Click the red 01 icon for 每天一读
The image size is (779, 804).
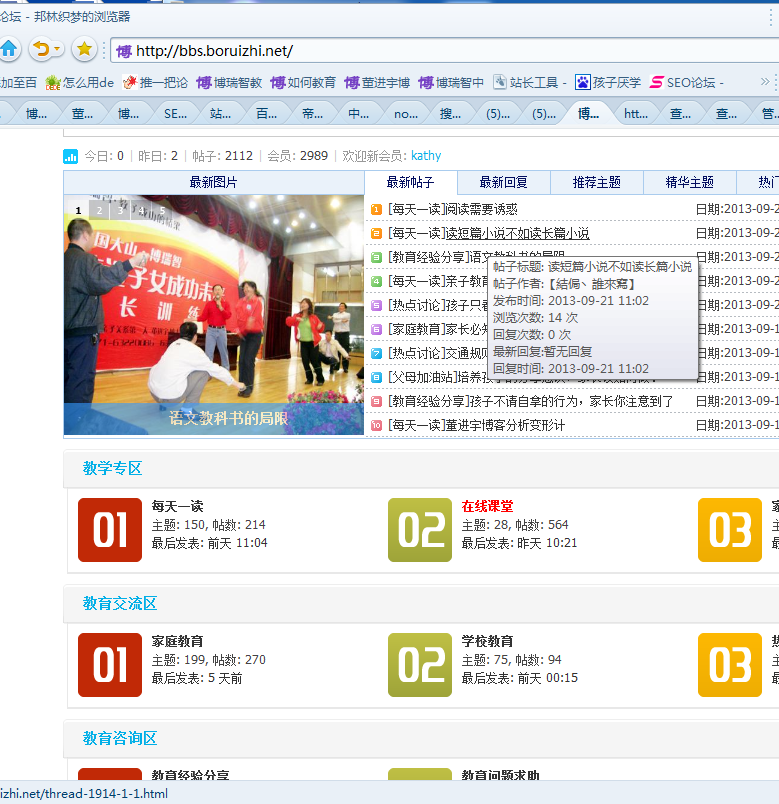point(110,530)
